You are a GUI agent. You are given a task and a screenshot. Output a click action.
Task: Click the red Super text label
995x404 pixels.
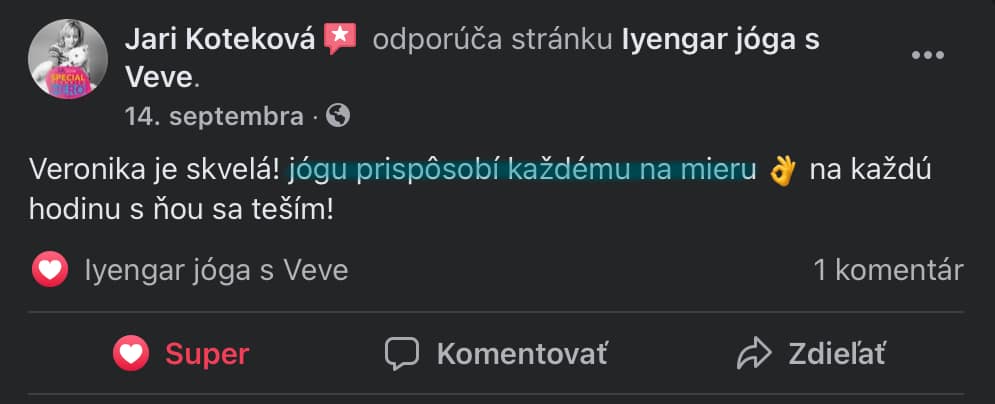click(x=207, y=353)
